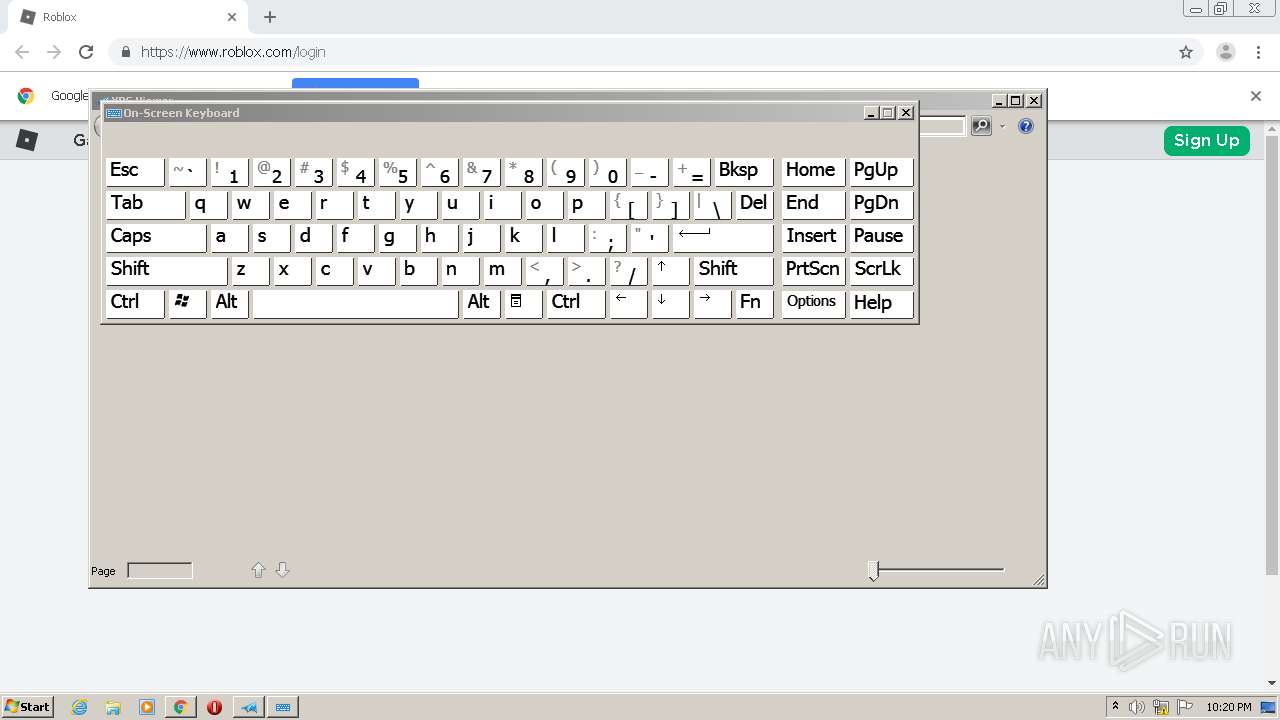Open file explorer from the taskbar
The height and width of the screenshot is (720, 1280).
pyautogui.click(x=113, y=707)
